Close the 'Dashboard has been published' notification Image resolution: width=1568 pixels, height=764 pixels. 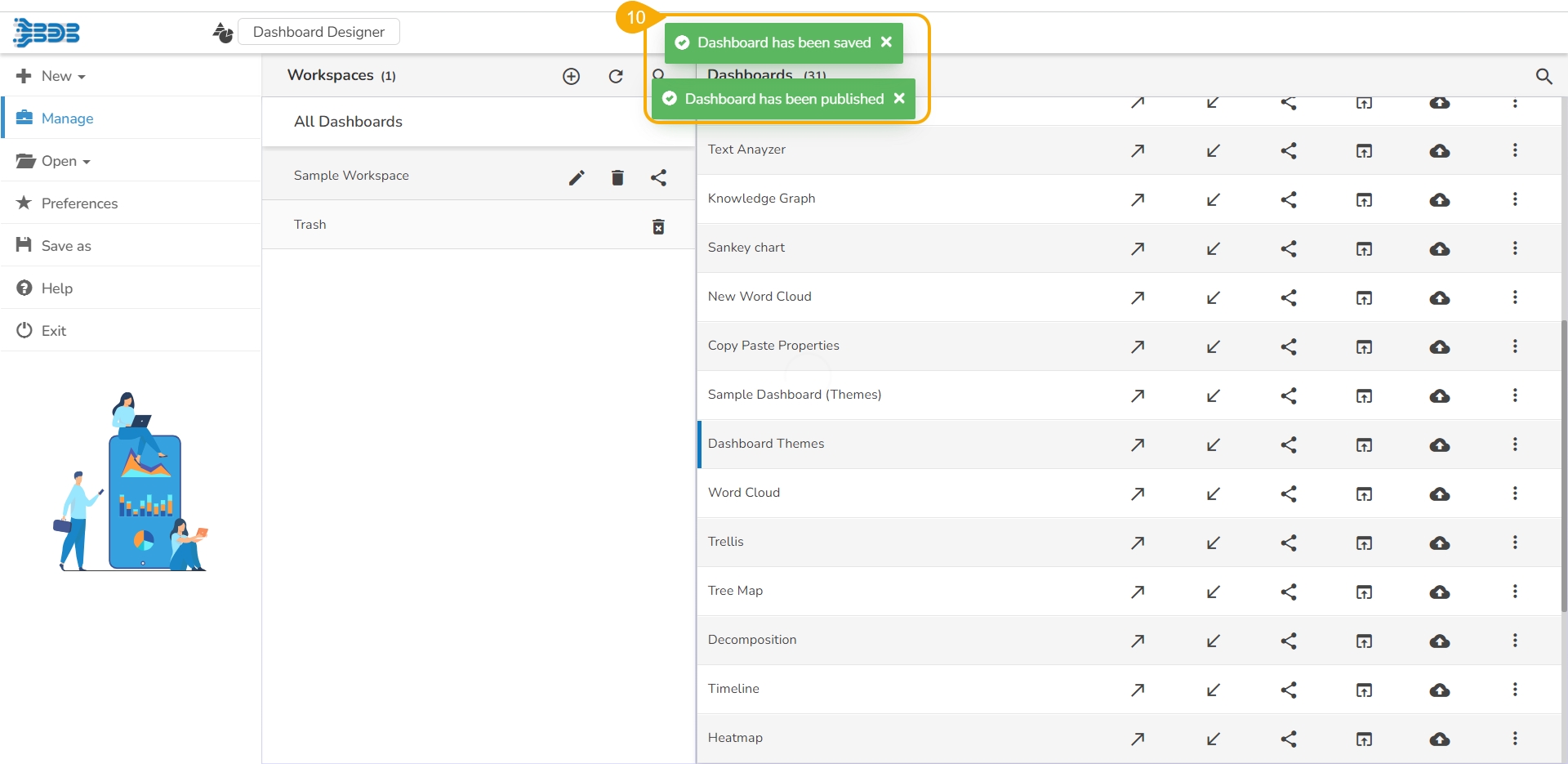click(x=899, y=98)
